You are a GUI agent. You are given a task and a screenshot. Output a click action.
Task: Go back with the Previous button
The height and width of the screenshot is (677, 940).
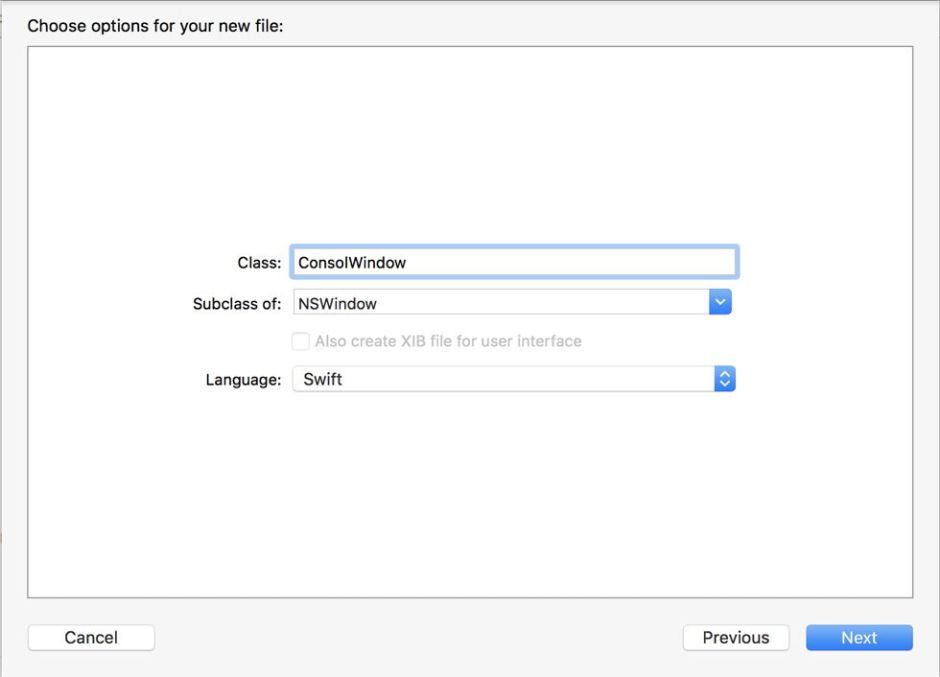click(x=735, y=638)
